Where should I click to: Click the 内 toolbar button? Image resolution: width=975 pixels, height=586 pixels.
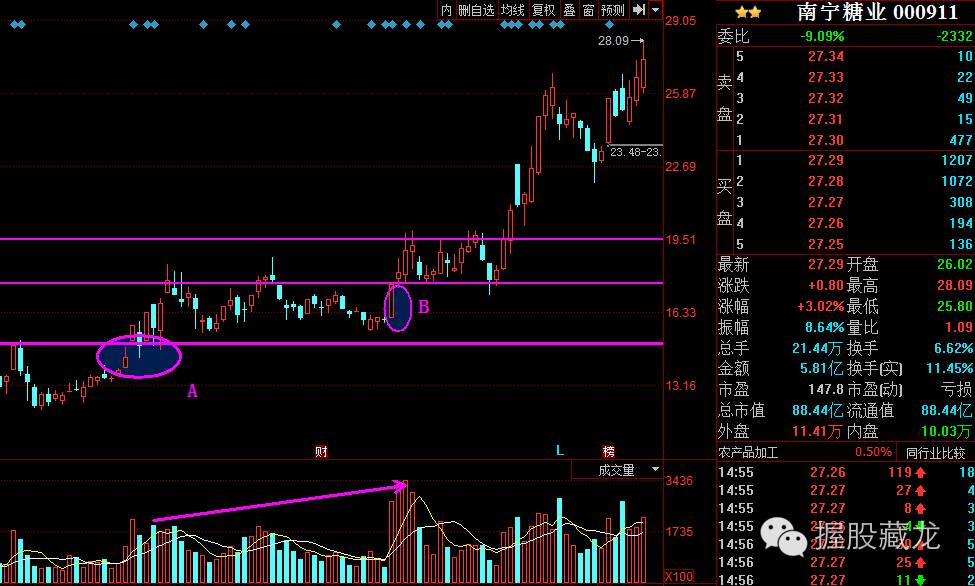pyautogui.click(x=446, y=10)
